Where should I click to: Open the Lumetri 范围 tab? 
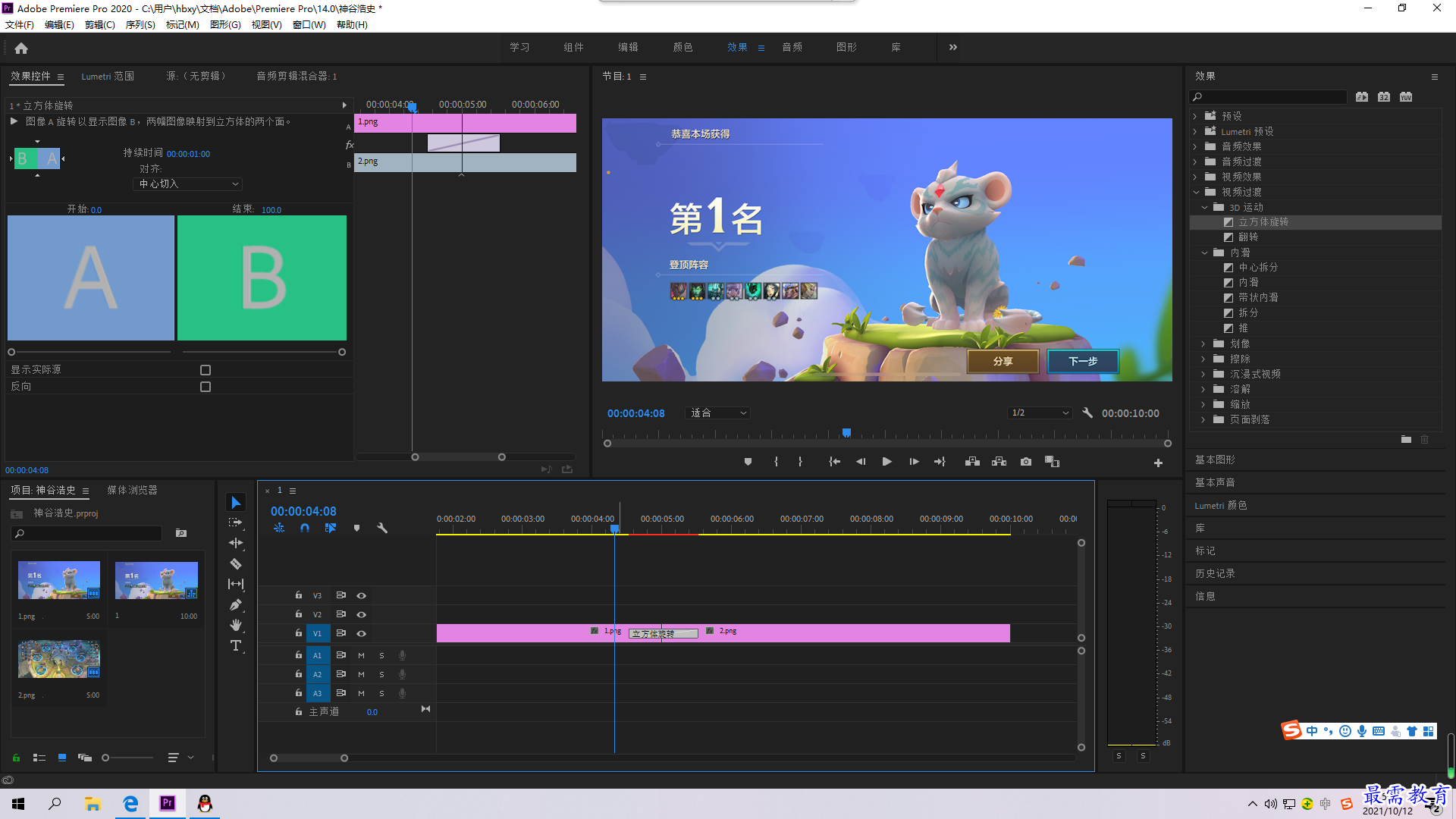(x=108, y=77)
